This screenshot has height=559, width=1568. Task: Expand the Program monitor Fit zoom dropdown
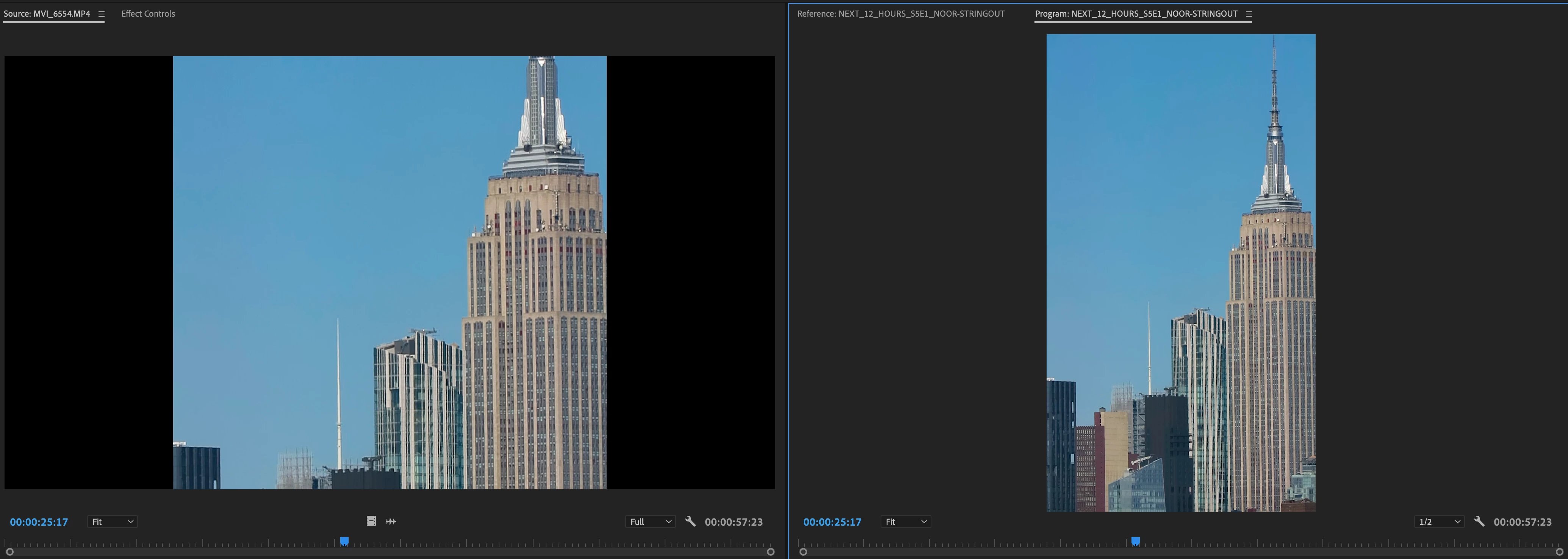pos(905,522)
